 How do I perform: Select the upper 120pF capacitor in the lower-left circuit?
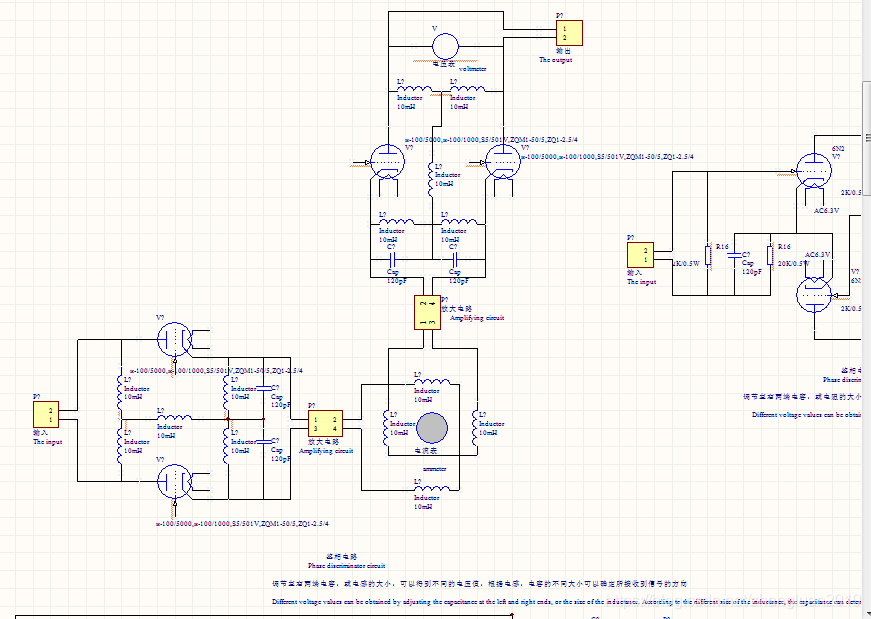click(x=264, y=387)
